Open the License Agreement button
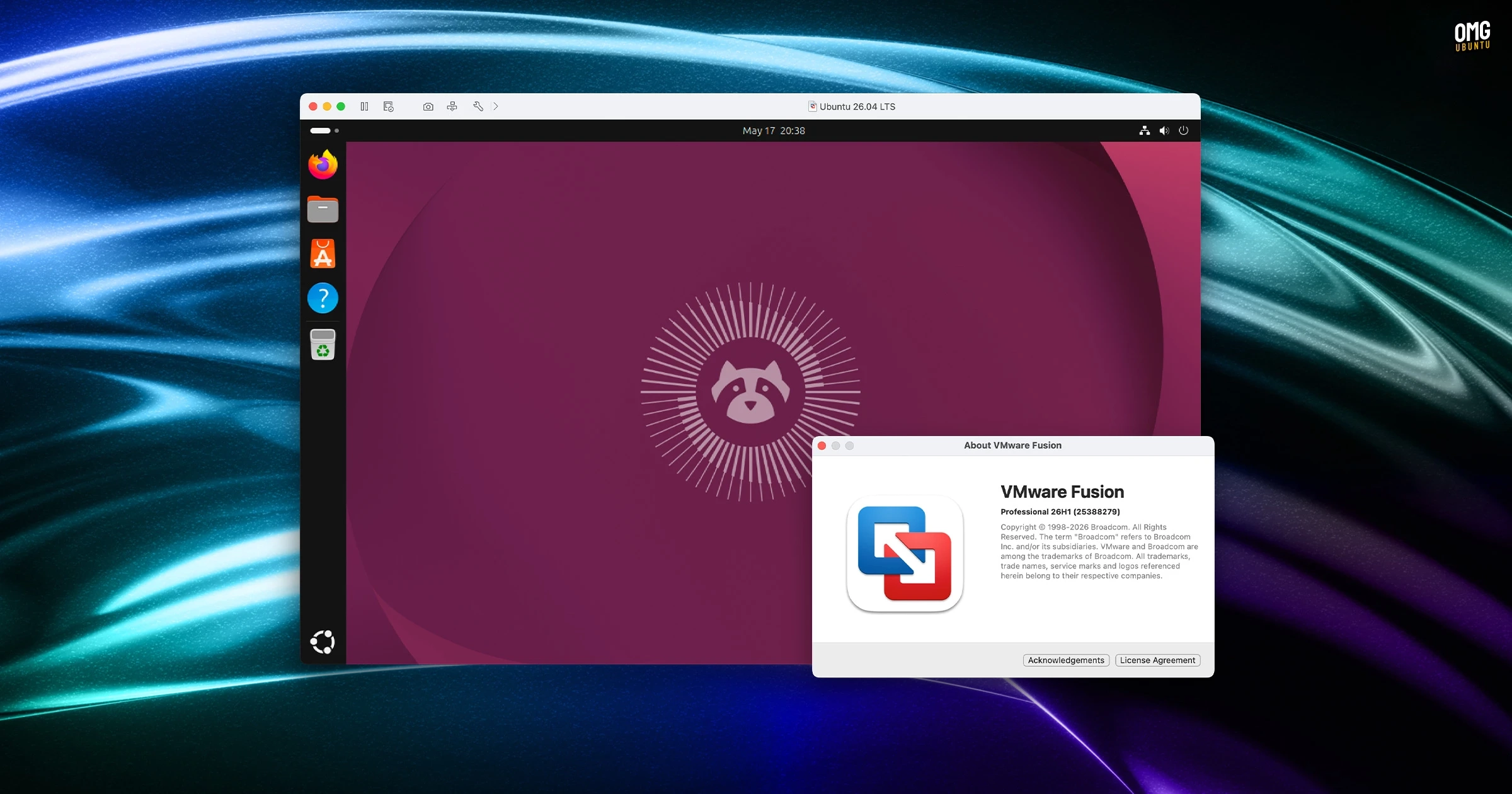The height and width of the screenshot is (794, 1512). pos(1157,660)
